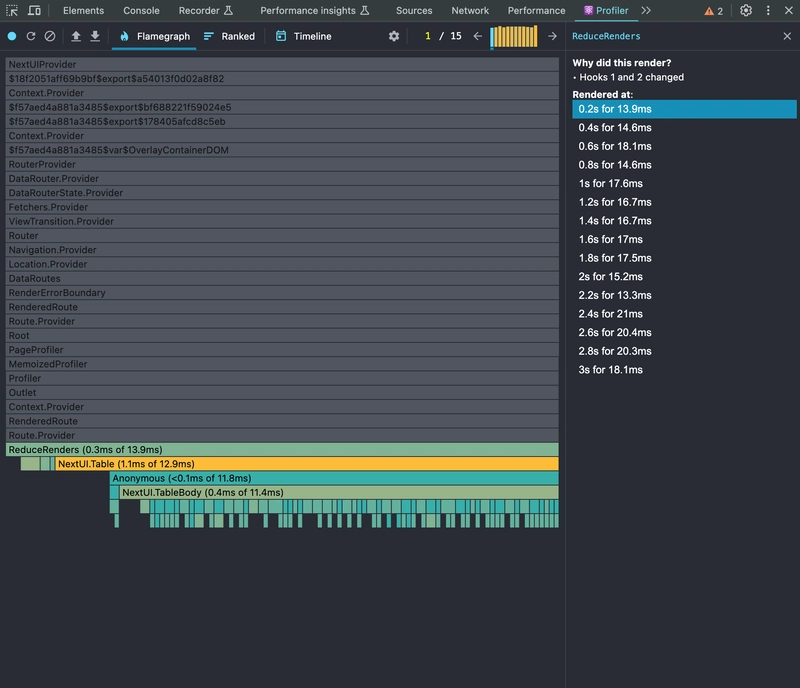Image resolution: width=800 pixels, height=688 pixels.
Task: Click the load profile upload icon
Action: 76,36
